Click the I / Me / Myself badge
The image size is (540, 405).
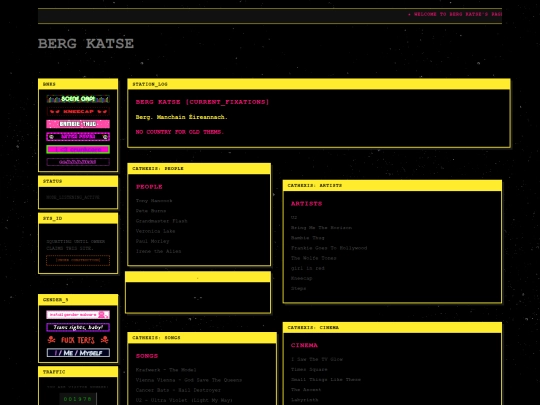(78, 353)
